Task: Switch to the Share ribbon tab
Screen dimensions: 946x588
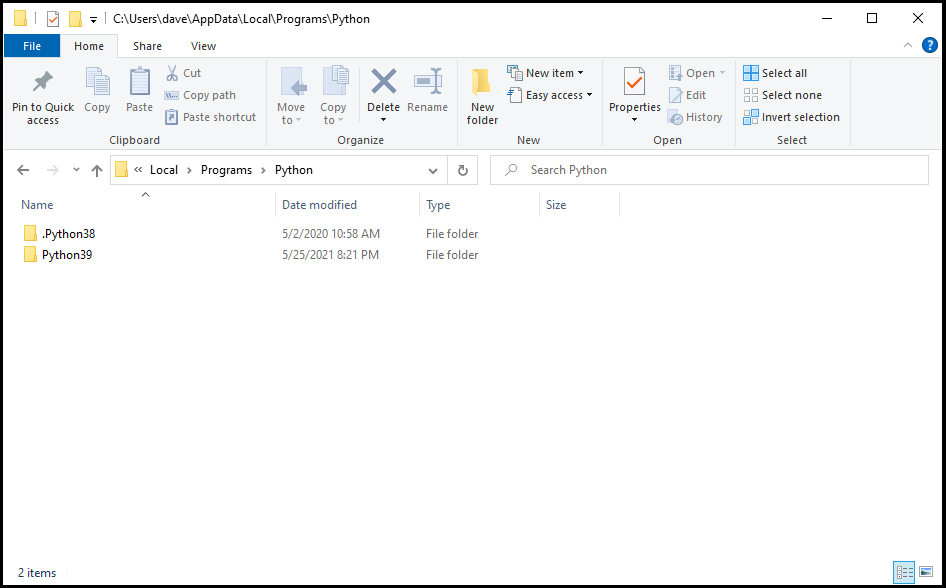Action: coord(147,46)
